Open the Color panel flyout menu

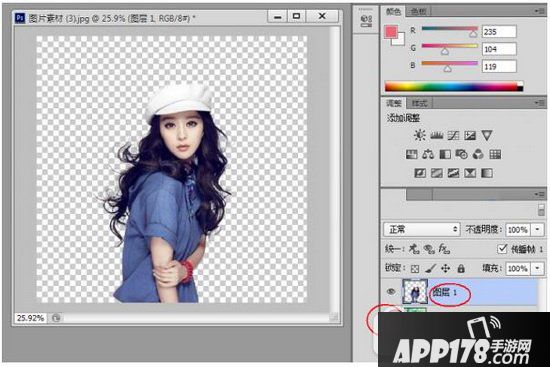pyautogui.click(x=540, y=11)
